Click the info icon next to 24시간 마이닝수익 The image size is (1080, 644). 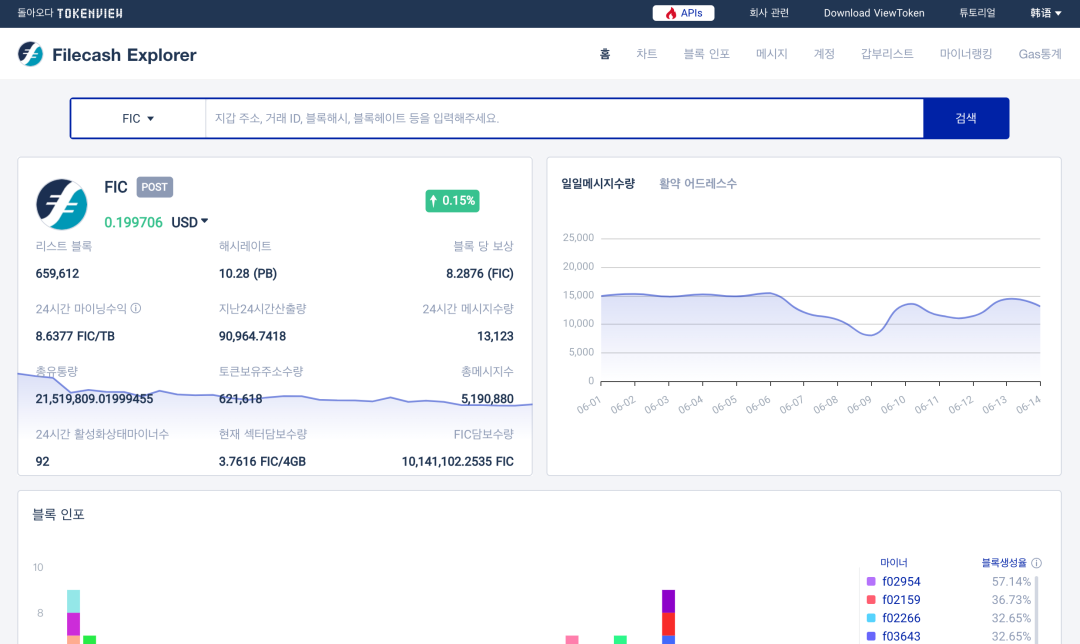point(136,309)
